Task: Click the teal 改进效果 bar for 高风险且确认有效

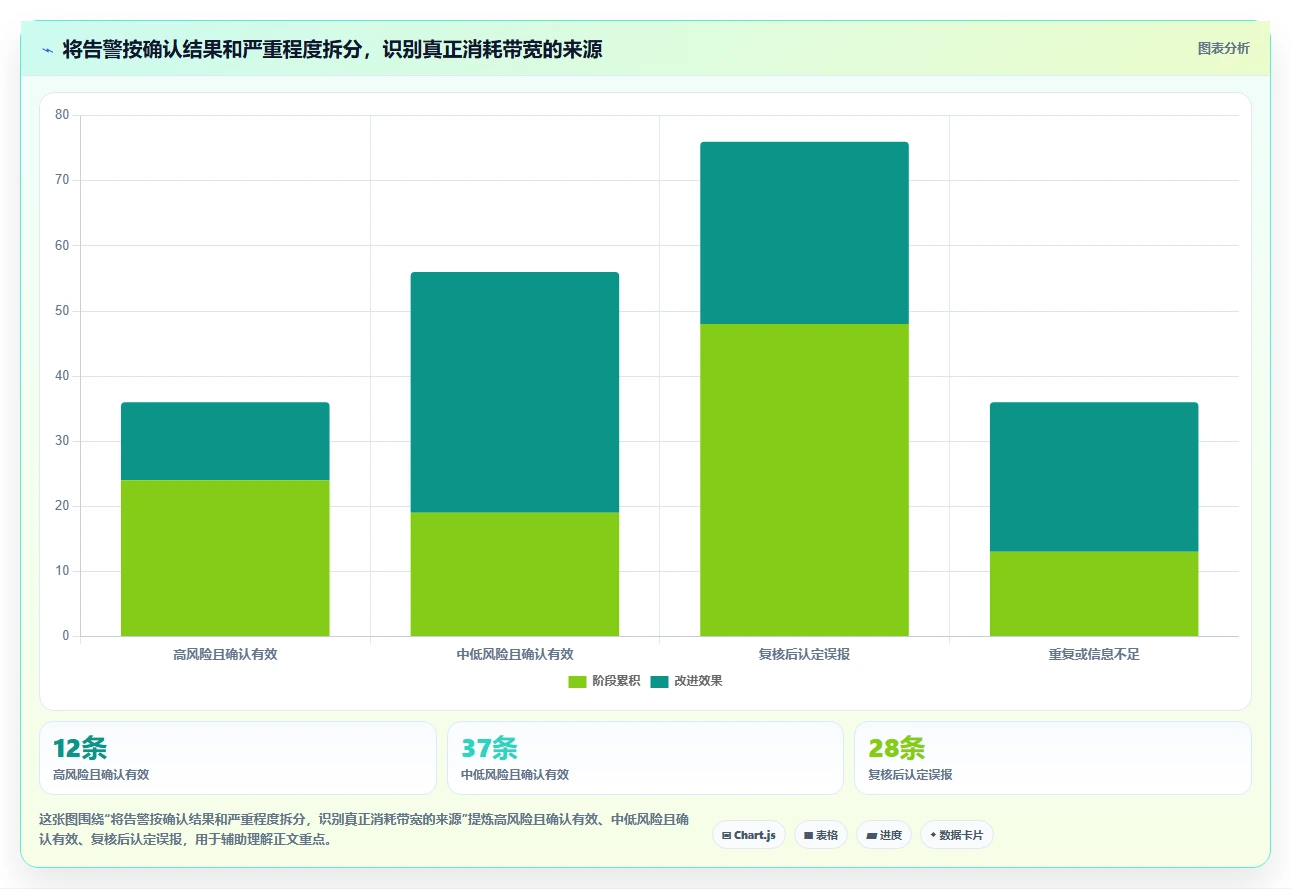Action: pyautogui.click(x=225, y=441)
